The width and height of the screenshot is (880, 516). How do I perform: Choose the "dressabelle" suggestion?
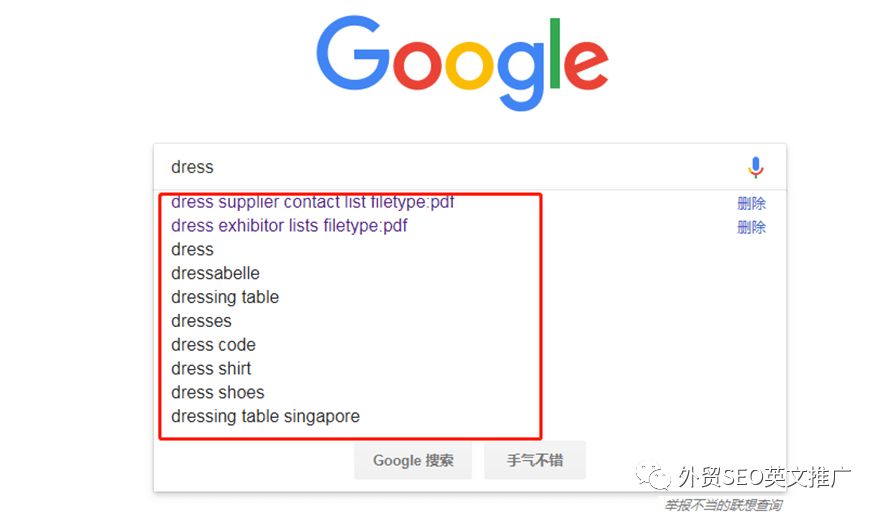pos(215,273)
